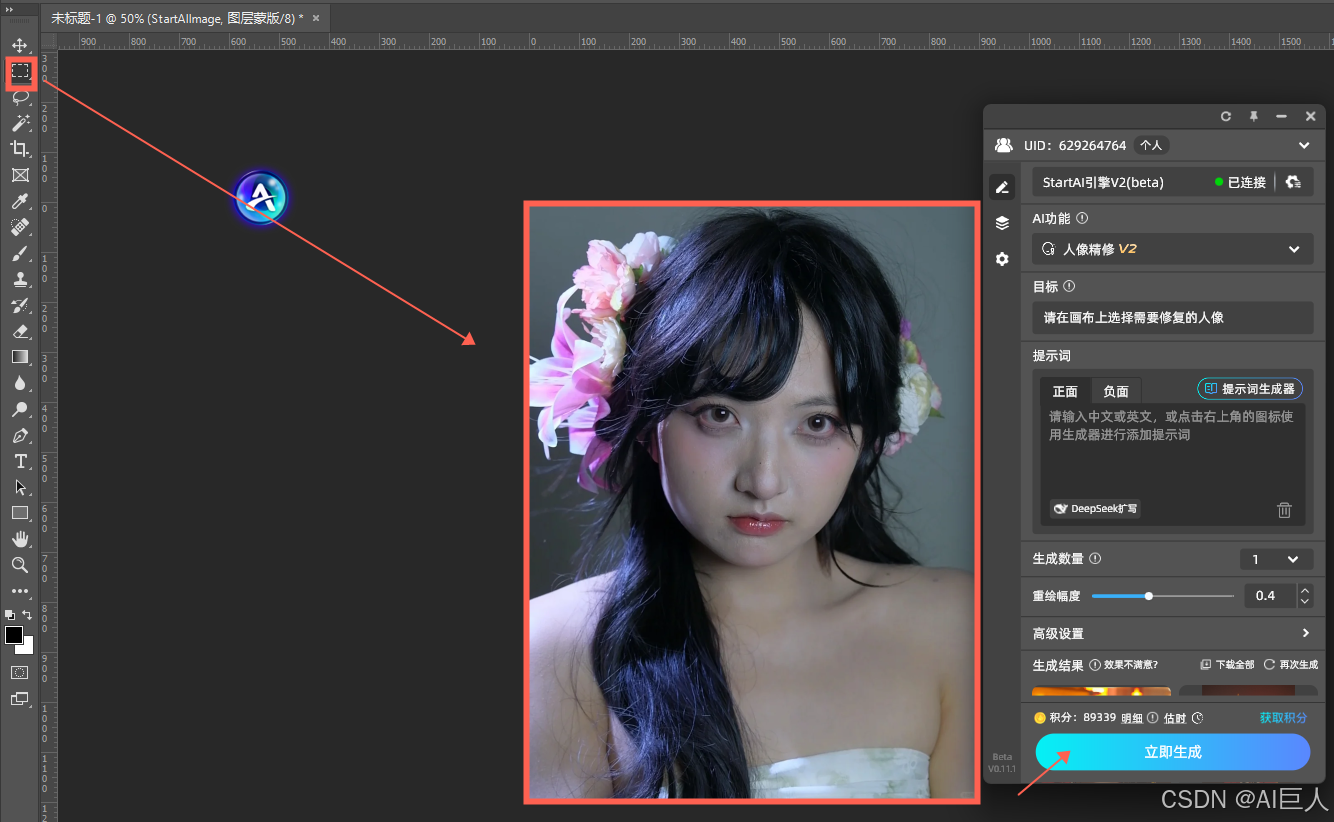The image size is (1334, 822).
Task: Show 目标 info tooltip
Action: point(1069,286)
